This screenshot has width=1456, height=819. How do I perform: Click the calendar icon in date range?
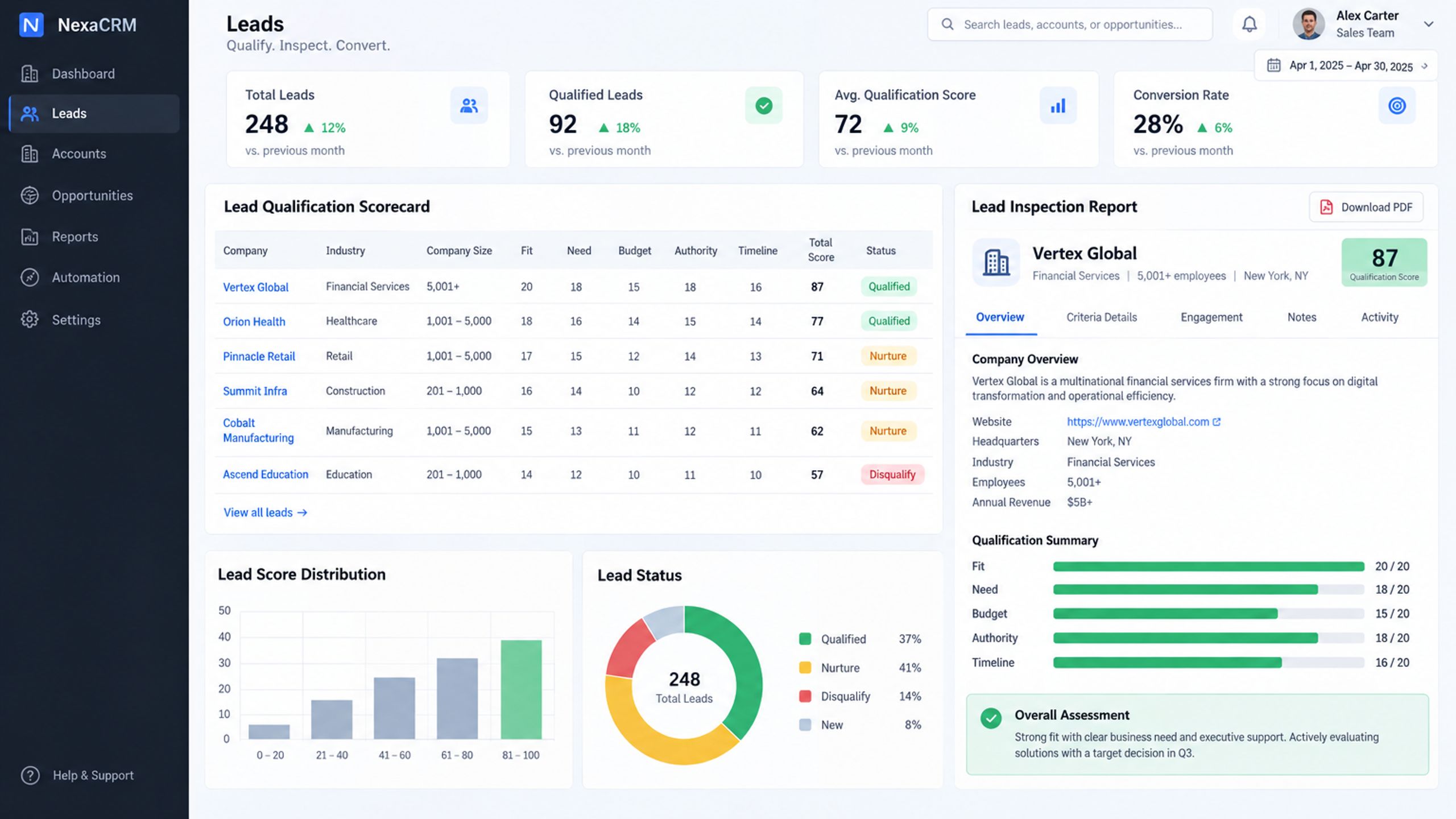pyautogui.click(x=1273, y=65)
